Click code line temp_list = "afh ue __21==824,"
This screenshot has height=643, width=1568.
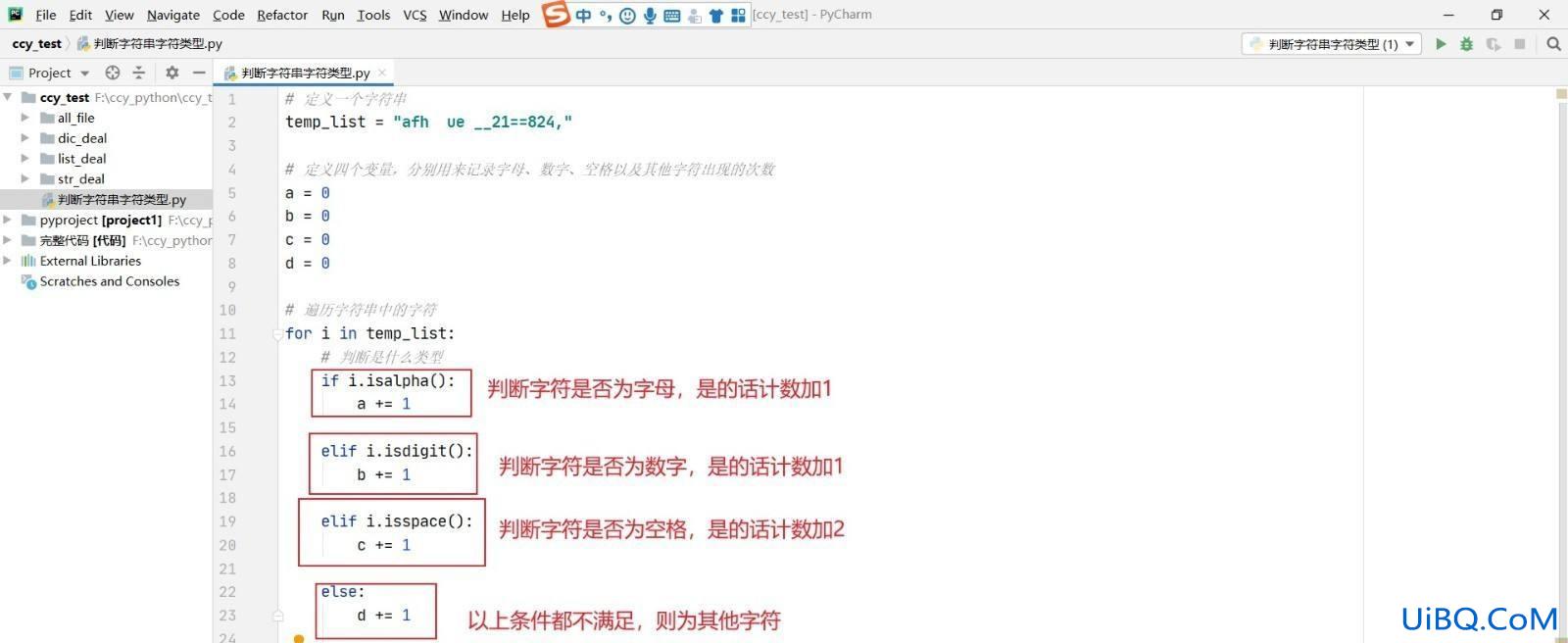click(x=428, y=122)
